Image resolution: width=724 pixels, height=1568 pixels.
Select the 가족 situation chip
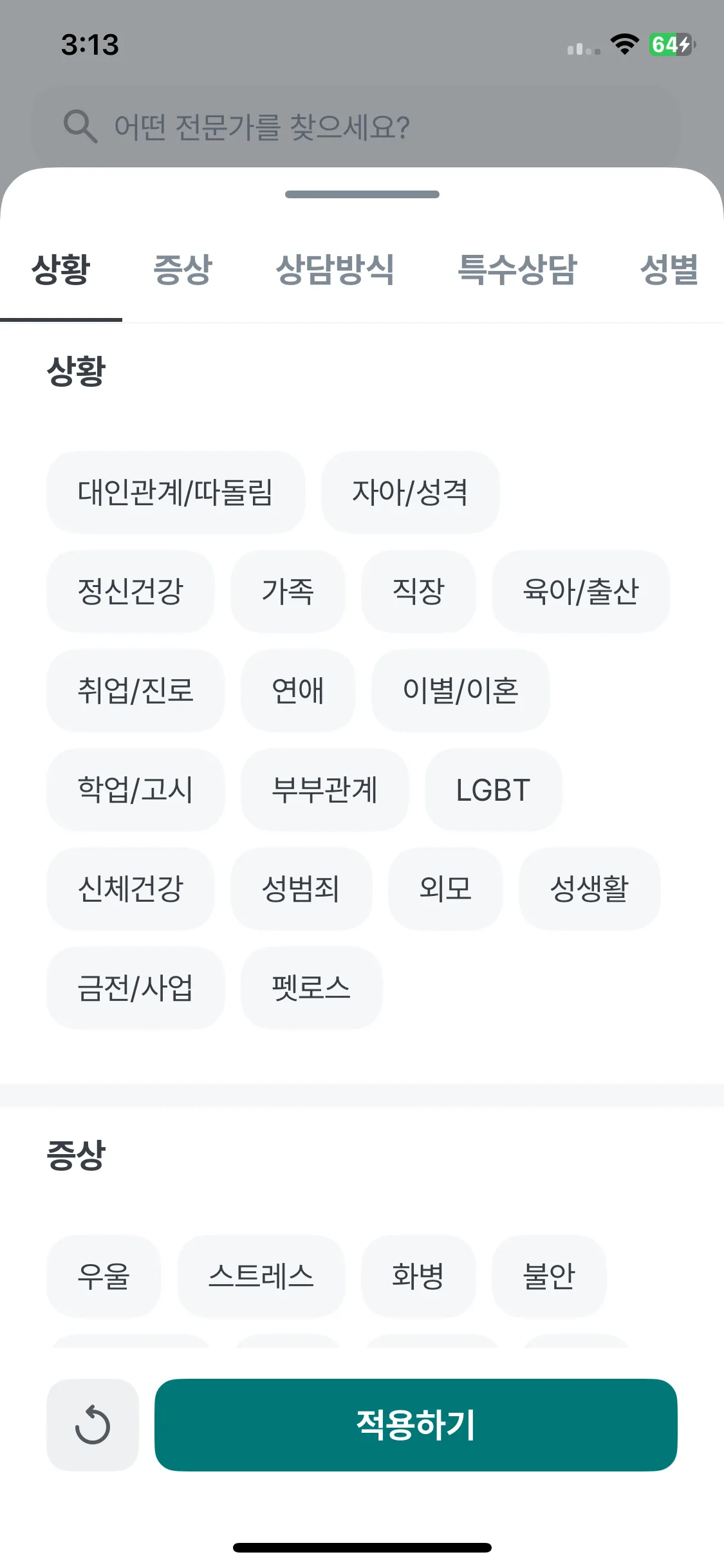click(x=288, y=592)
